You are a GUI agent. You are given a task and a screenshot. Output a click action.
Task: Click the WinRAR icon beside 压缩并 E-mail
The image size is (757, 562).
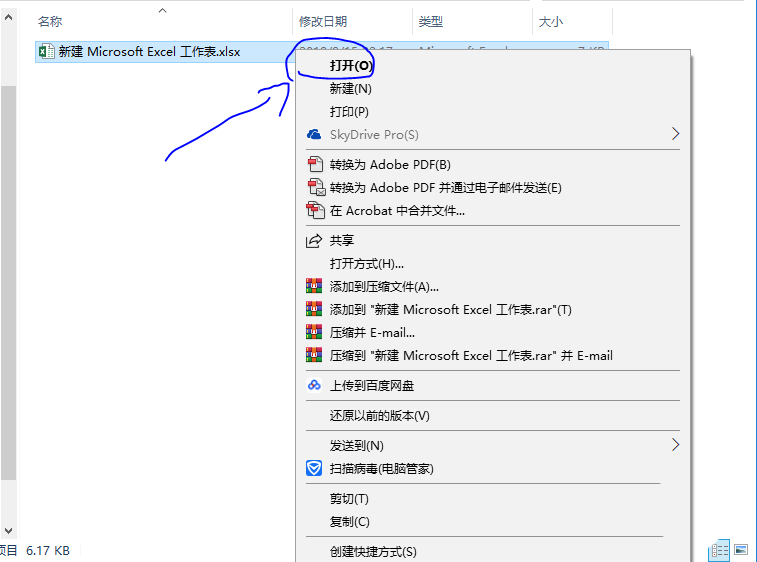pyautogui.click(x=314, y=332)
